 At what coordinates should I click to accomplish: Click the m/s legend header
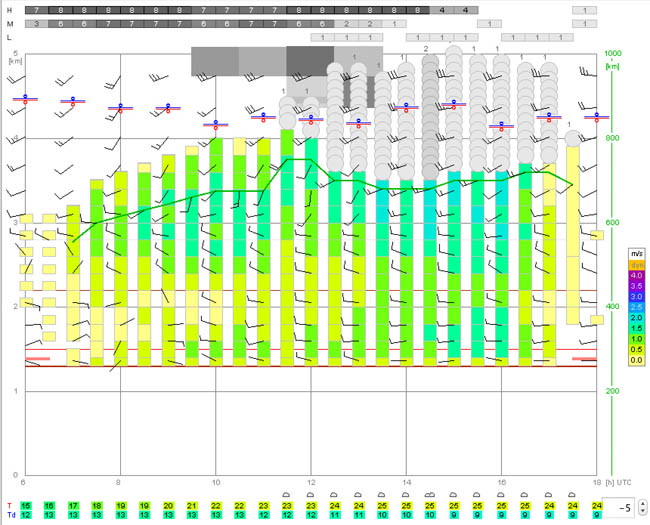tap(636, 253)
